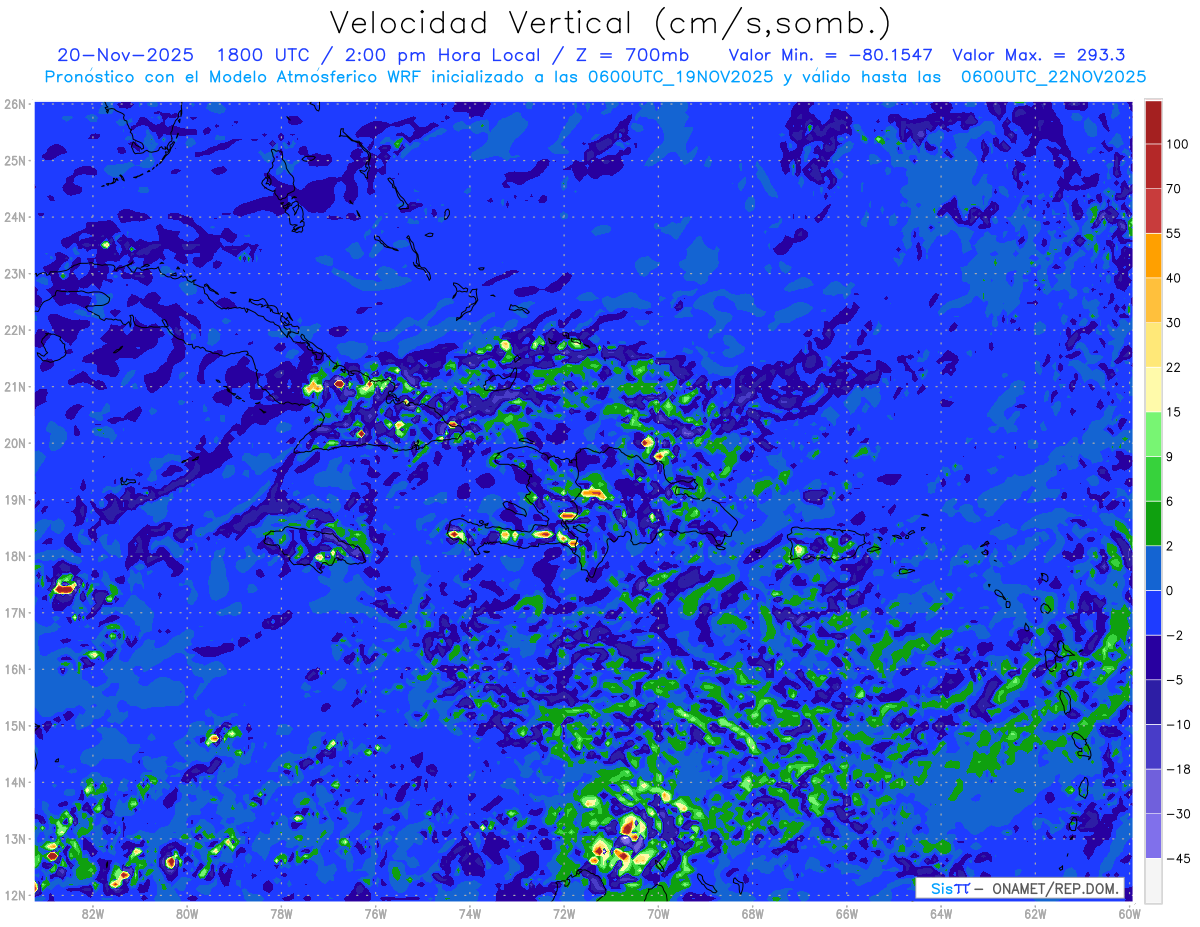1200x927 pixels.
Task: Click the '-10' color scale label
Action: (1177, 725)
